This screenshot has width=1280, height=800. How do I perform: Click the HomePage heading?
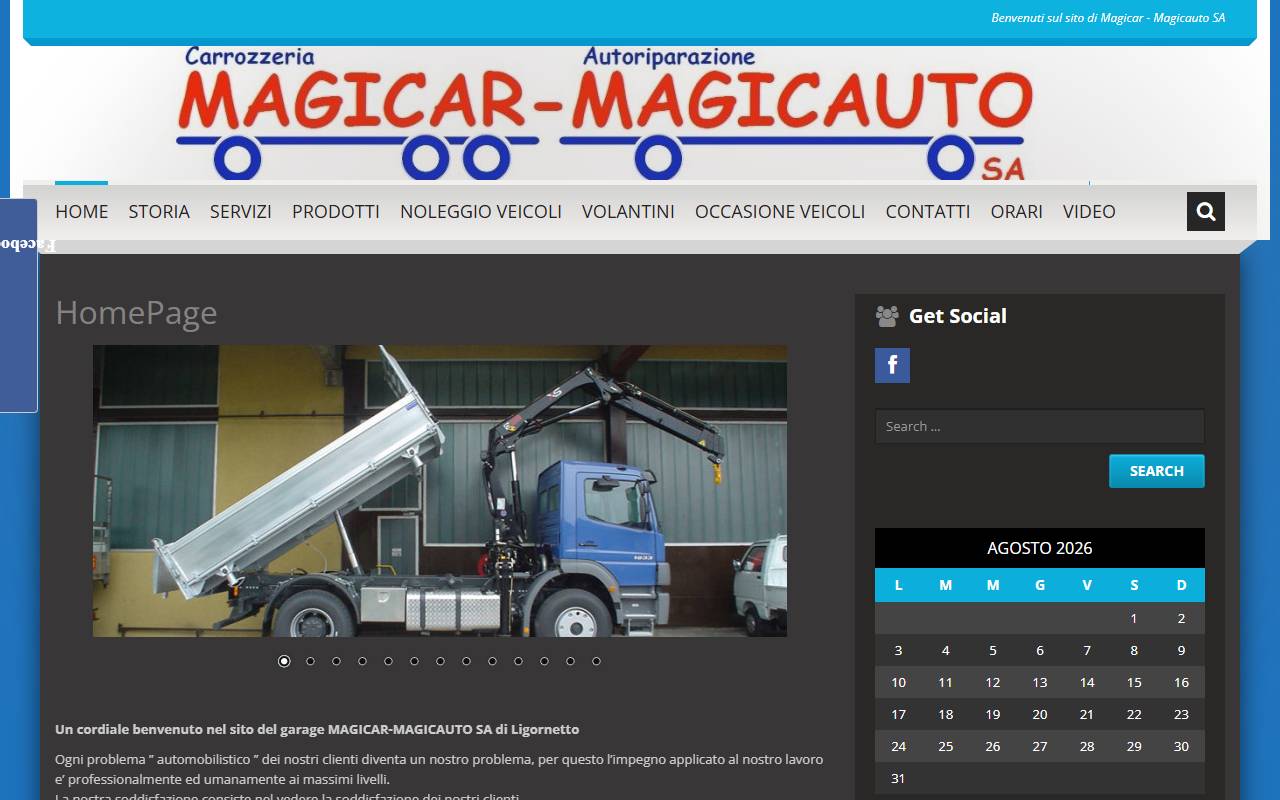tap(136, 313)
